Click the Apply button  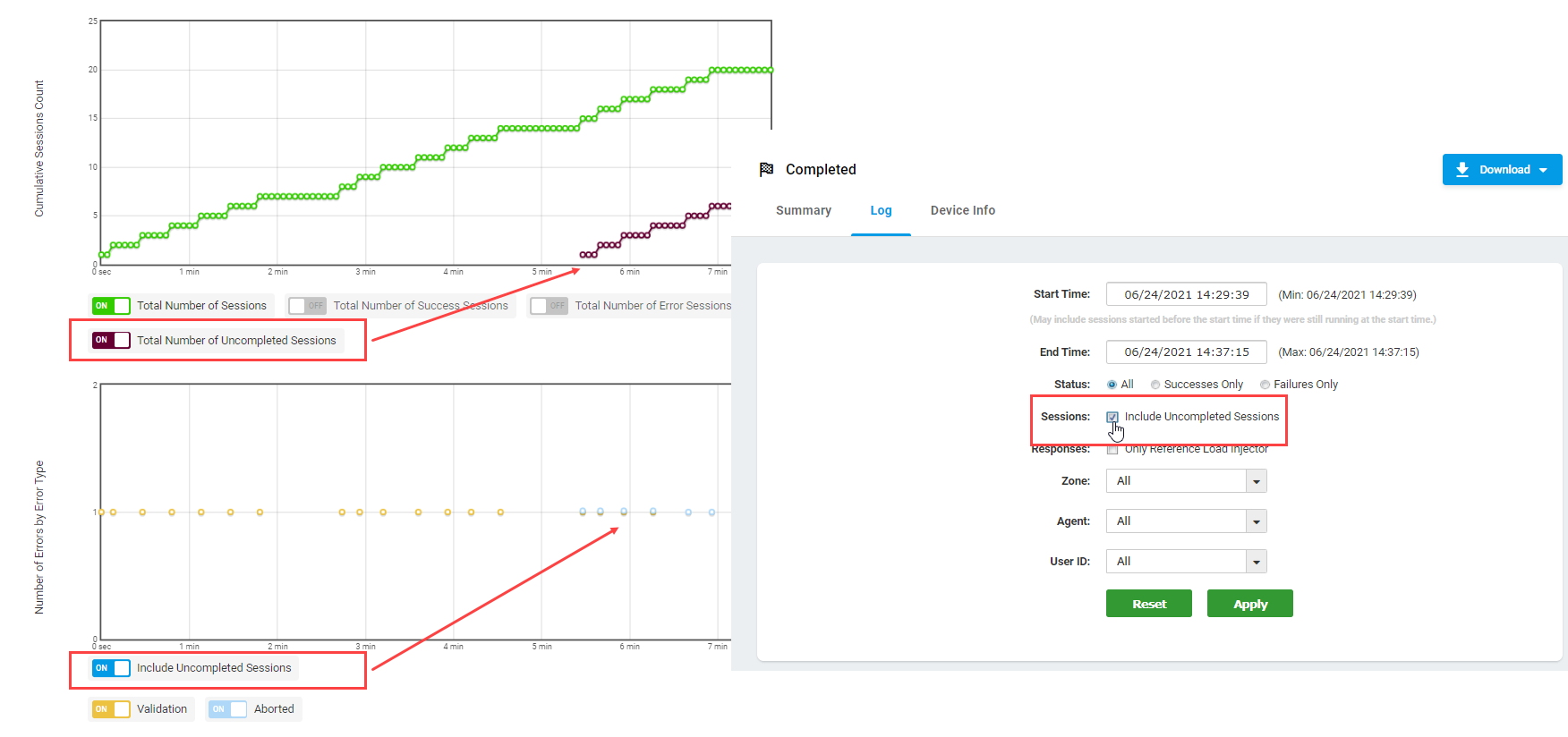(x=1249, y=604)
